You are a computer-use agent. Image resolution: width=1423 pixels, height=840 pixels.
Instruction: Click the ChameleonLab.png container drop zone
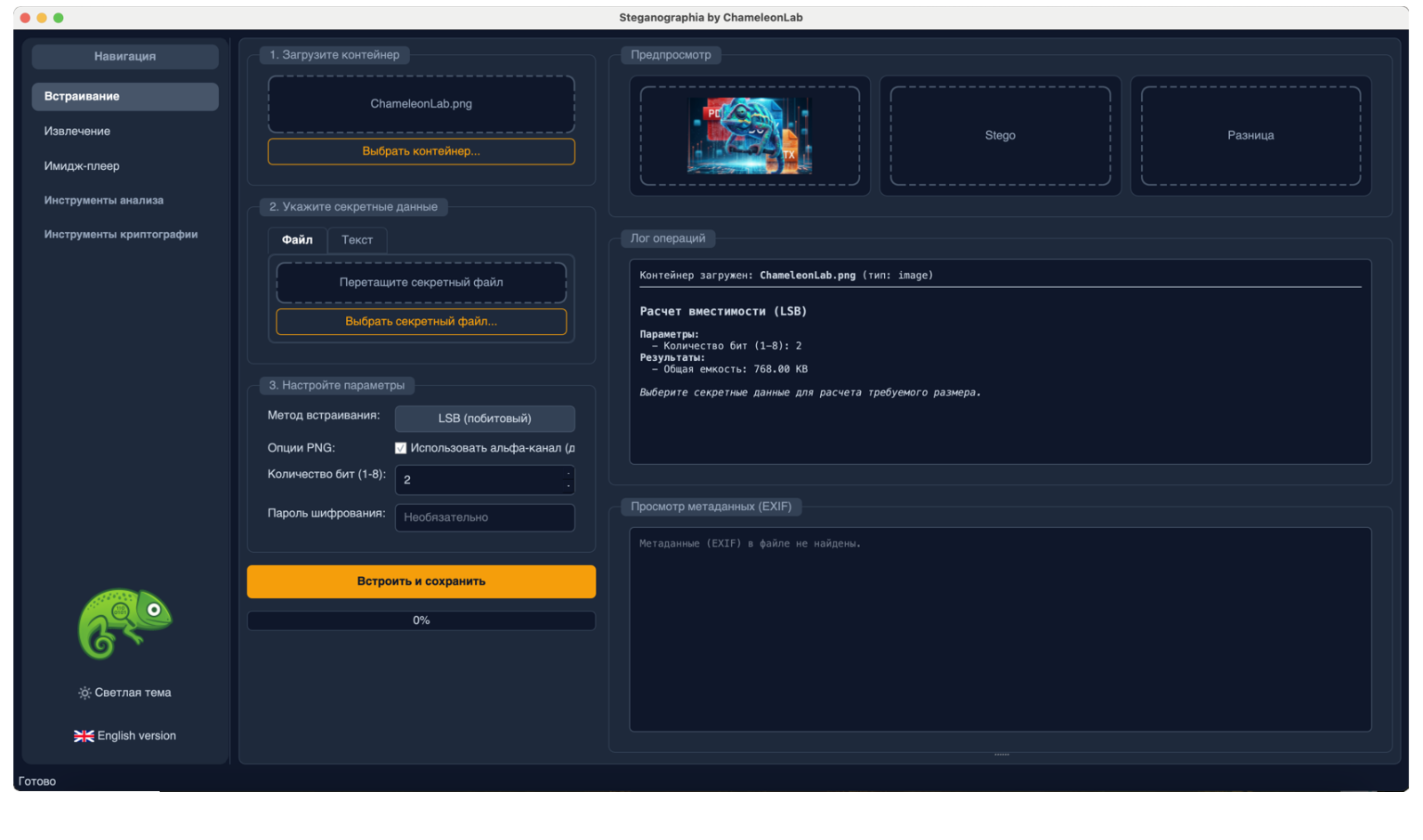coord(421,104)
